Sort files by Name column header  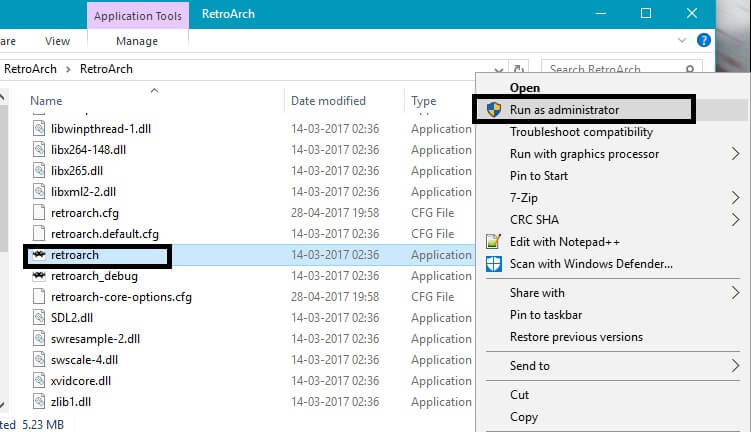pyautogui.click(x=46, y=101)
